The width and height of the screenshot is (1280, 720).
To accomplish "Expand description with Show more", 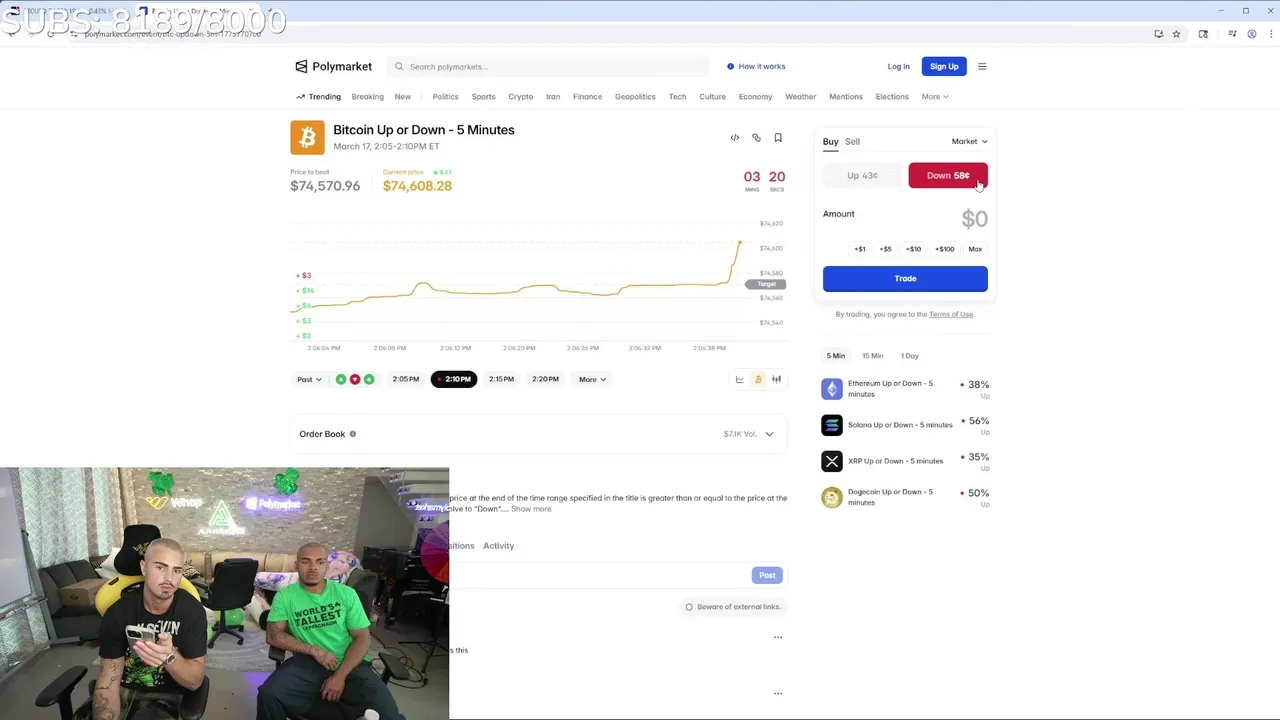I will pos(531,509).
